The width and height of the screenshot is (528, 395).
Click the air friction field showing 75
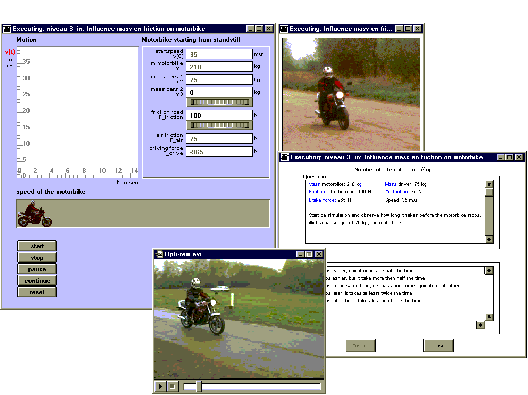[219, 138]
